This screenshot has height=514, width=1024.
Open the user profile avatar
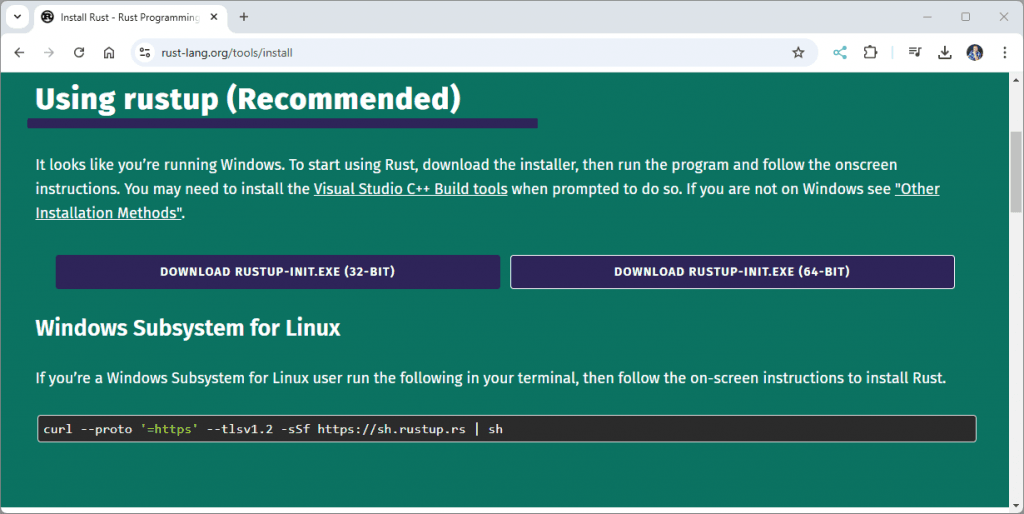click(x=975, y=53)
